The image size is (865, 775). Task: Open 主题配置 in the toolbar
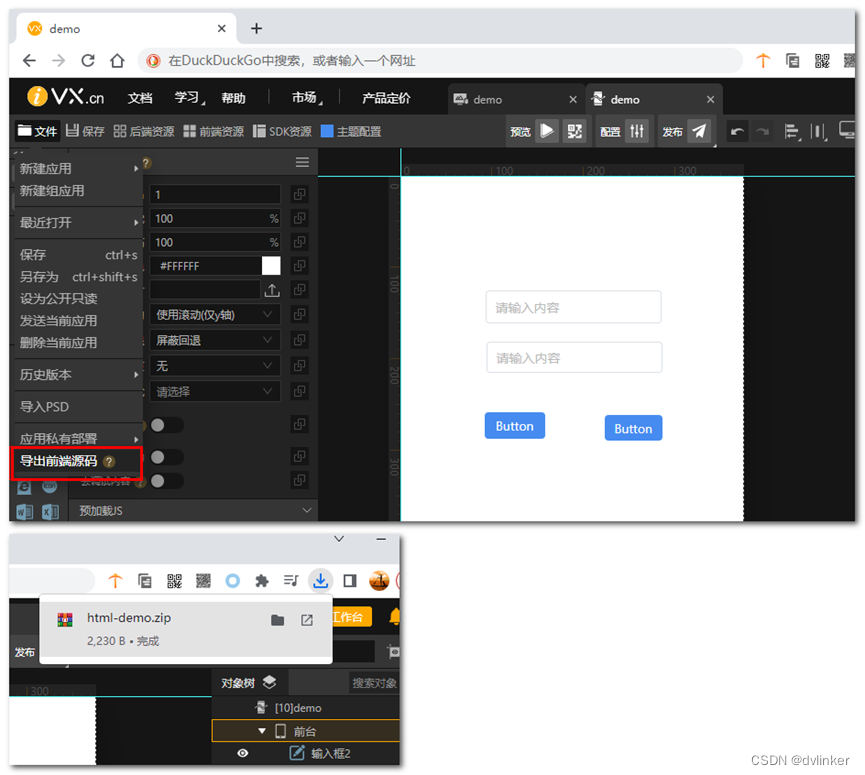[x=351, y=131]
